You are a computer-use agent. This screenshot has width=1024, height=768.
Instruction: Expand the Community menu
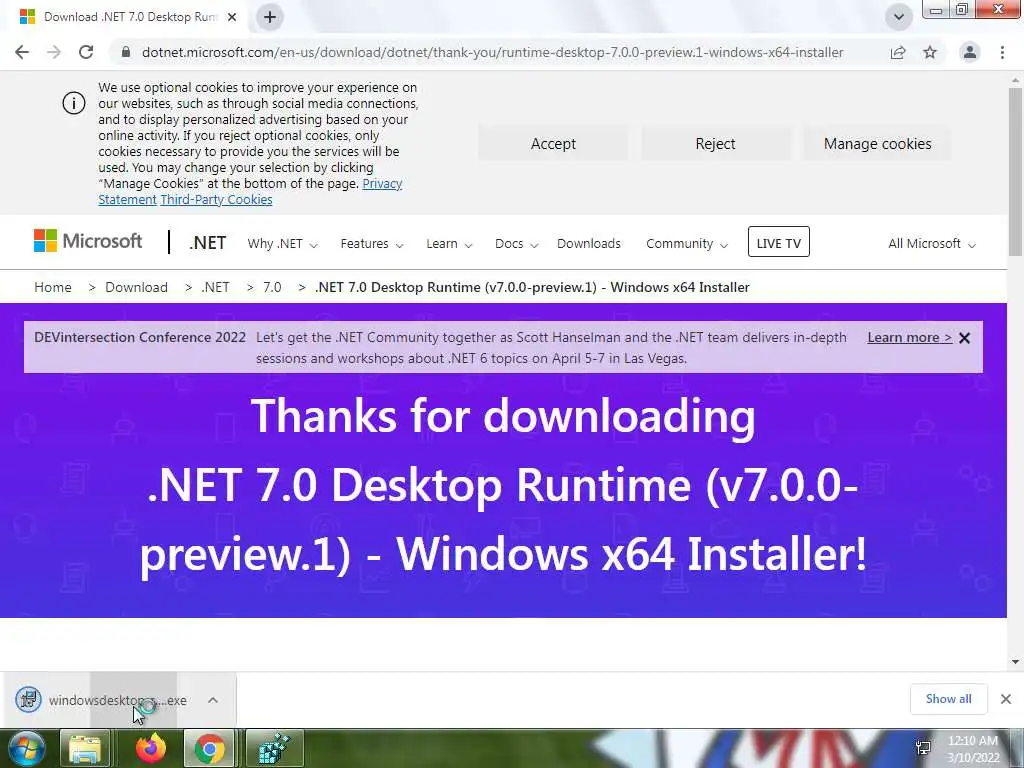coord(686,244)
